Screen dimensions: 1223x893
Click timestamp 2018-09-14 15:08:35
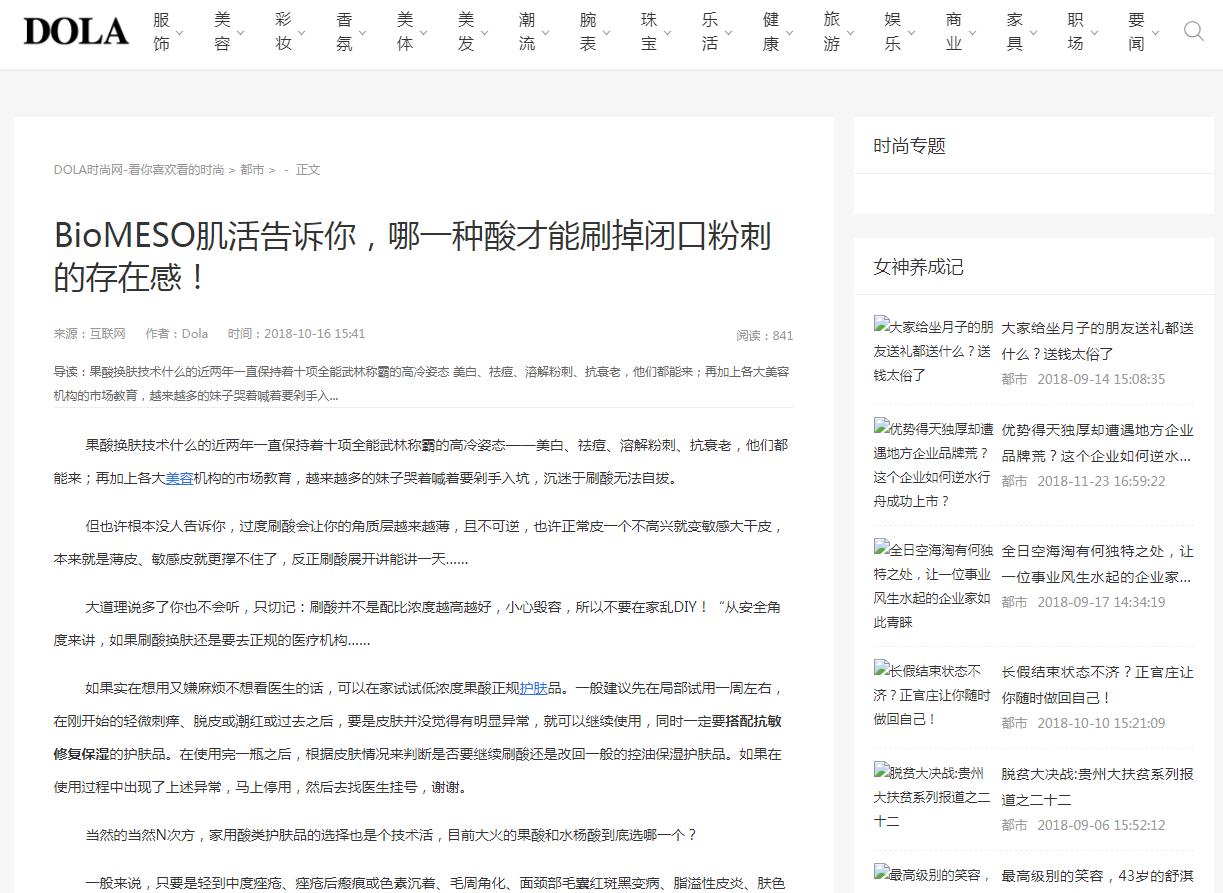coord(1101,379)
